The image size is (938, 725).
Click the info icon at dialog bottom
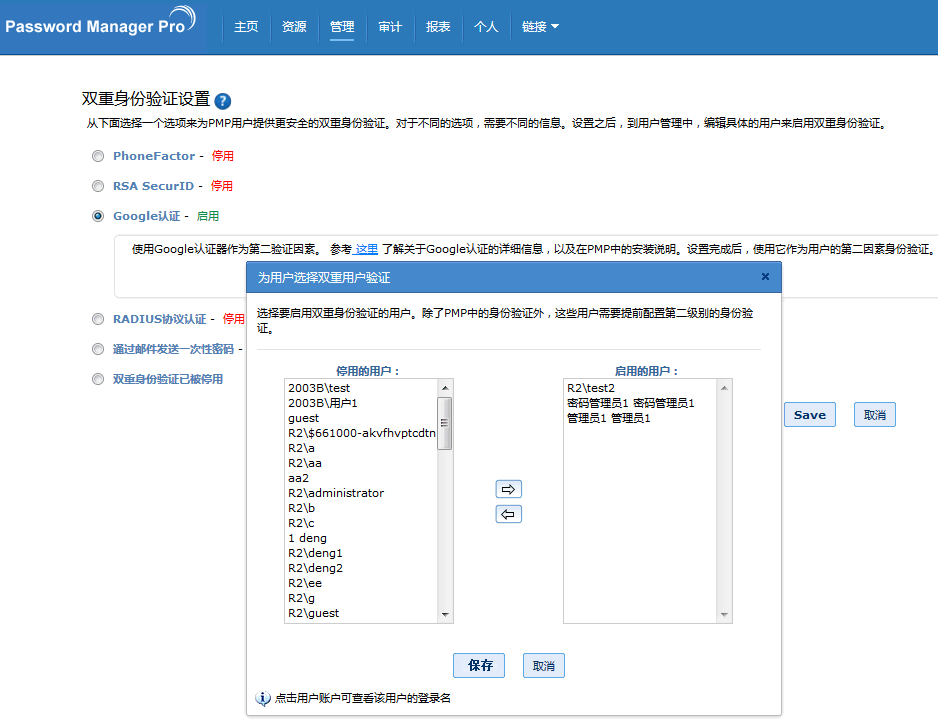click(263, 698)
